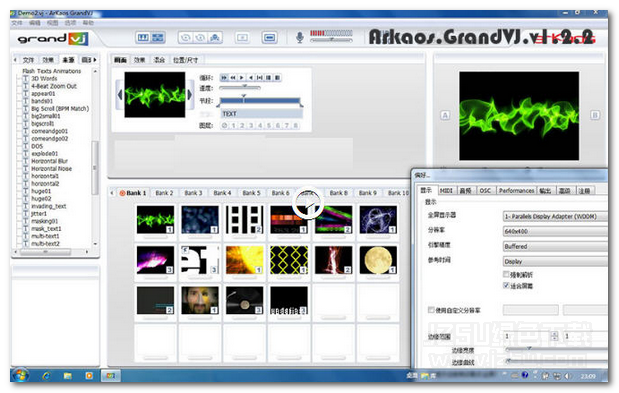This screenshot has height=393, width=619.
Task: Toggle the unchecked checkbox below Display dropdown
Action: click(x=506, y=274)
